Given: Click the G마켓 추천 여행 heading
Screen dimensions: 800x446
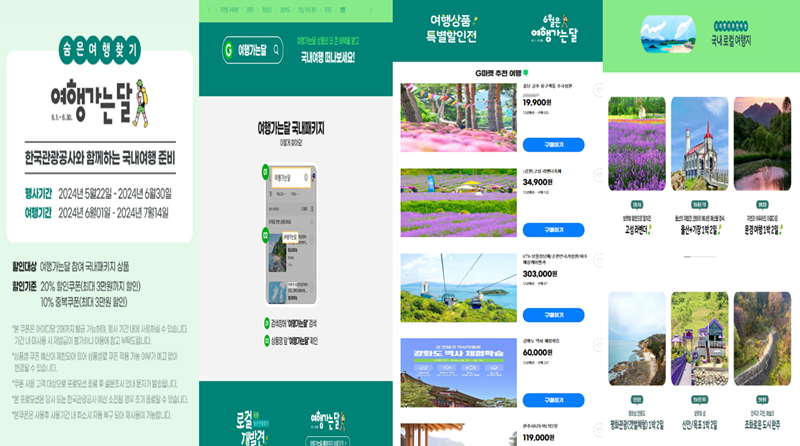Looking at the screenshot, I should (502, 73).
